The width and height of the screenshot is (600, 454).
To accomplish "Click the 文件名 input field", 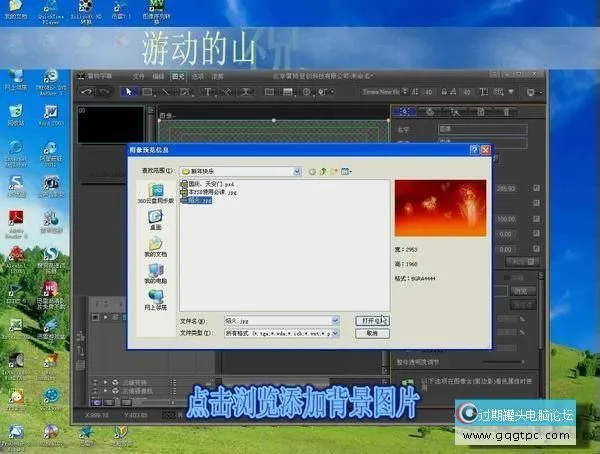I will point(278,321).
